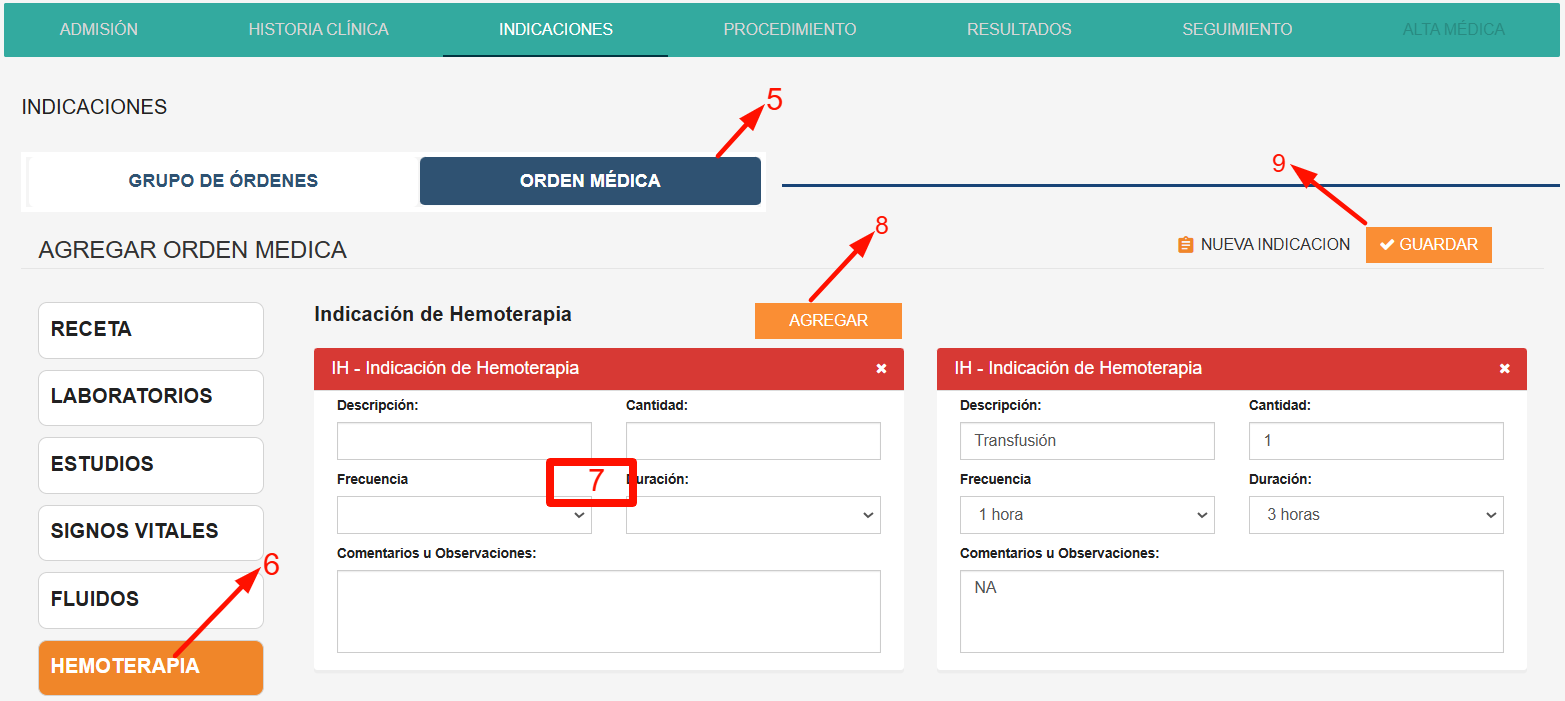1565x701 pixels.
Task: Click the empty Descripción input field
Action: coord(464,441)
